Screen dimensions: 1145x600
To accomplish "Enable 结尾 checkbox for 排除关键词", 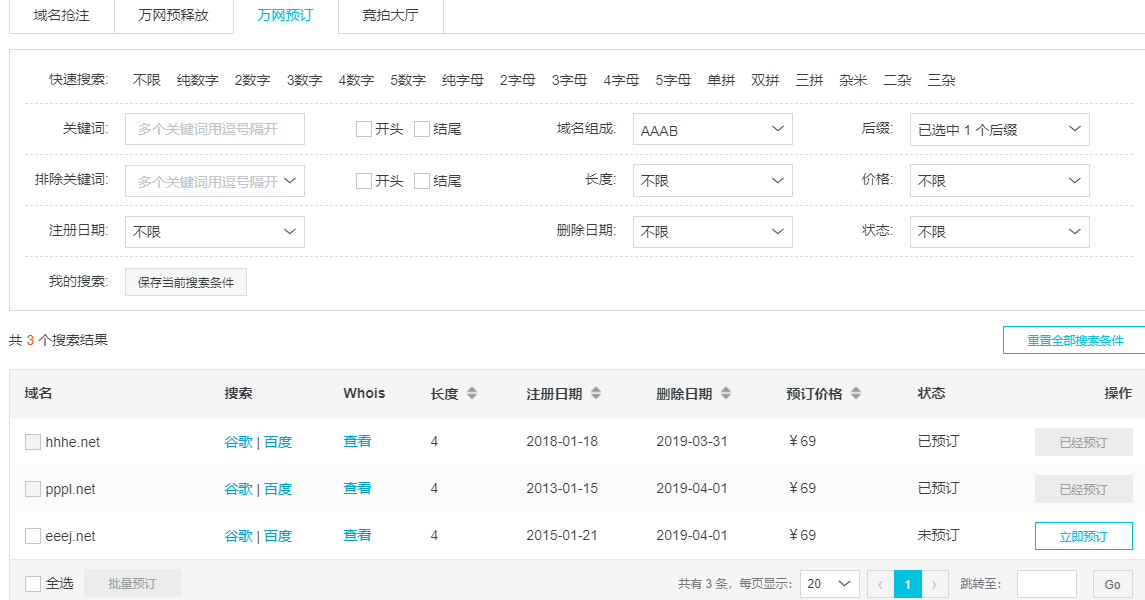I will tap(422, 181).
